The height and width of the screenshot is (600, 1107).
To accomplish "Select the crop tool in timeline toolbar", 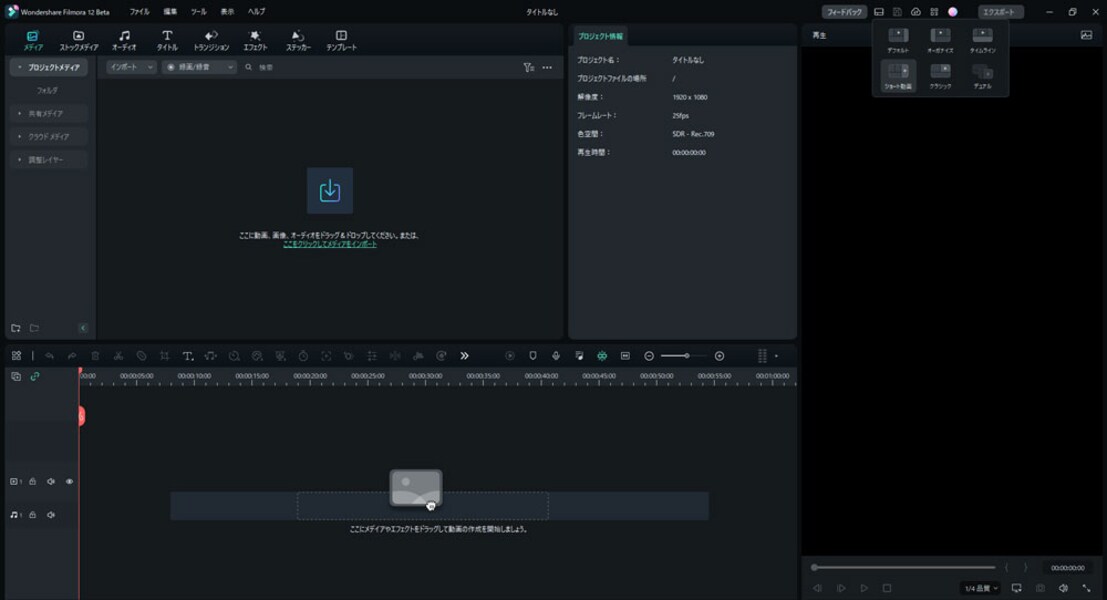I will 164,356.
